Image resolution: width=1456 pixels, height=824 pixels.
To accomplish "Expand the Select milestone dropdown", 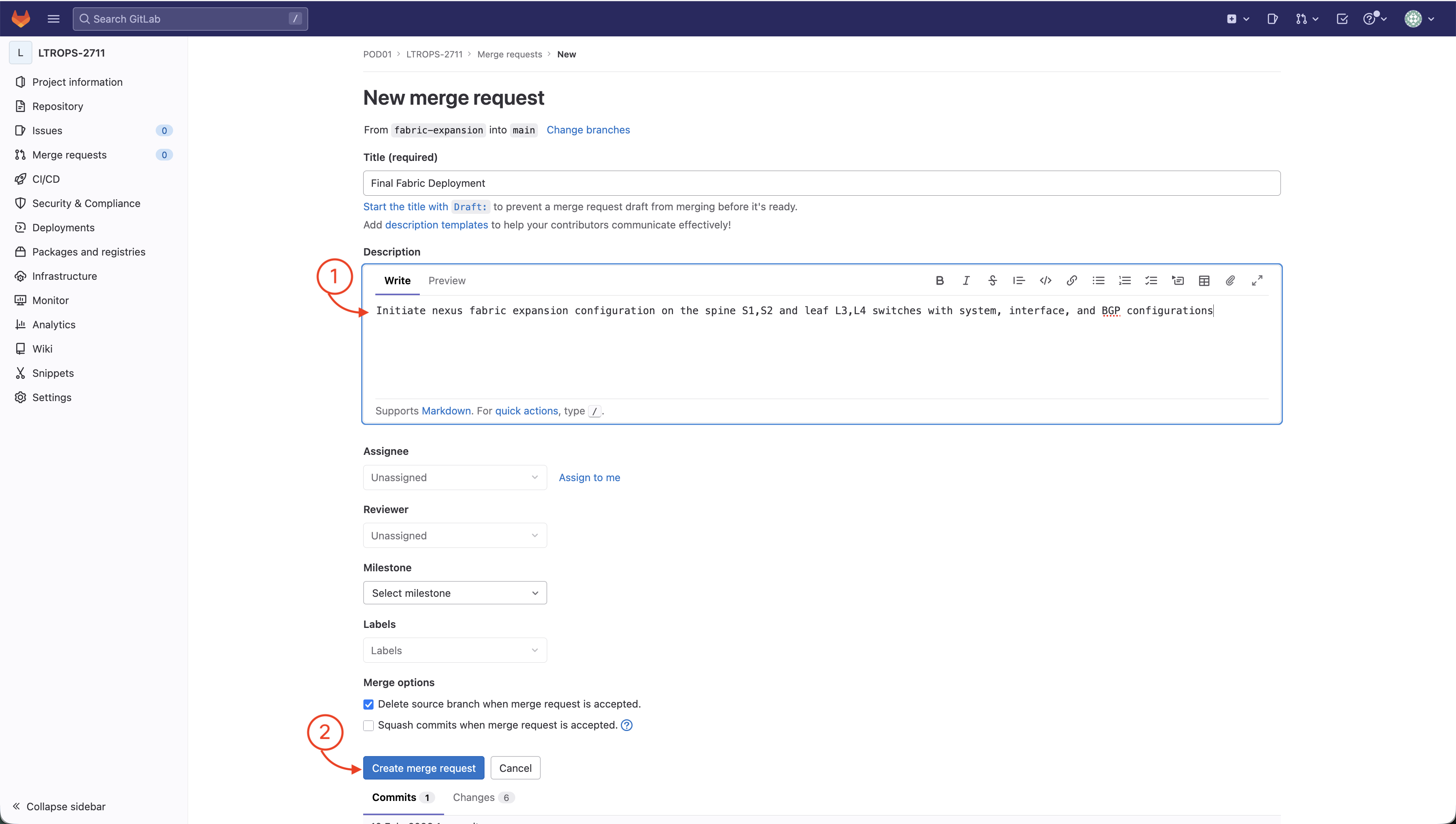I will point(455,593).
